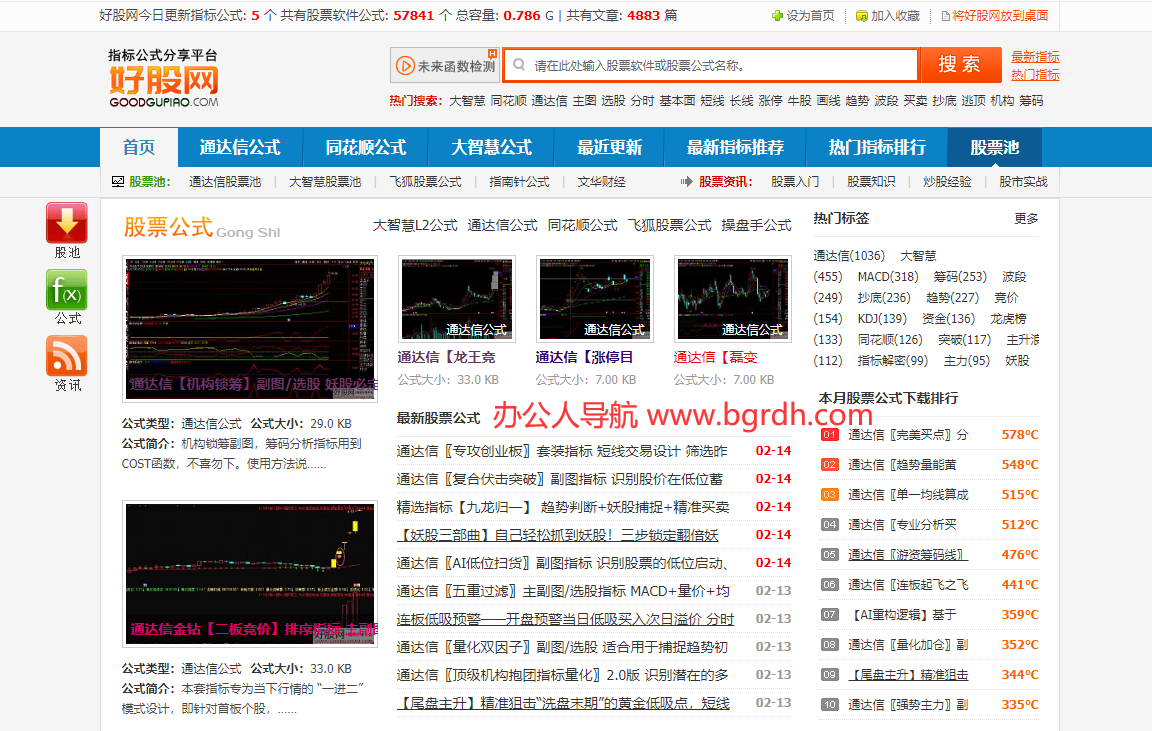Open the 操盘手公式 category link
The width and height of the screenshot is (1152, 731).
756,226
